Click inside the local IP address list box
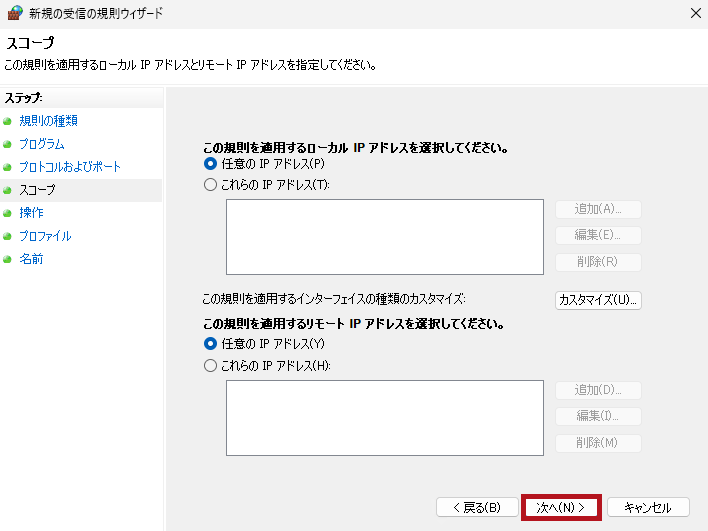708x531 pixels. click(x=385, y=237)
